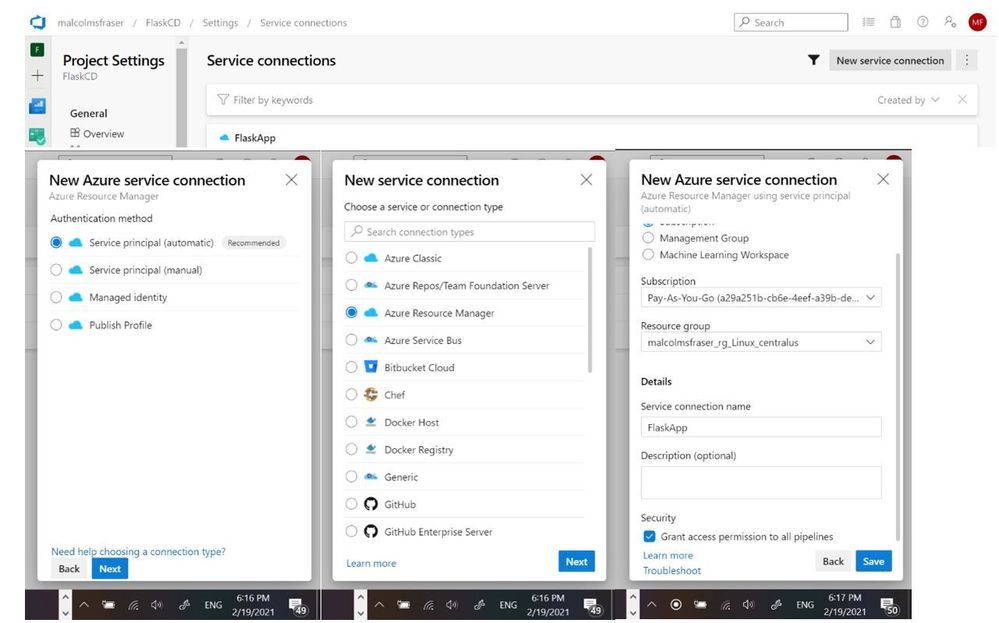Click Next in authentication method dialog
This screenshot has width=999, height=623.
(110, 568)
